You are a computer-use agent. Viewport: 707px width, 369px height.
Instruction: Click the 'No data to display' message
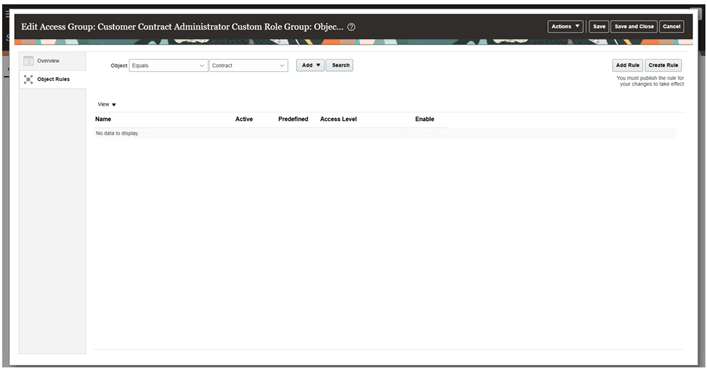tap(117, 134)
